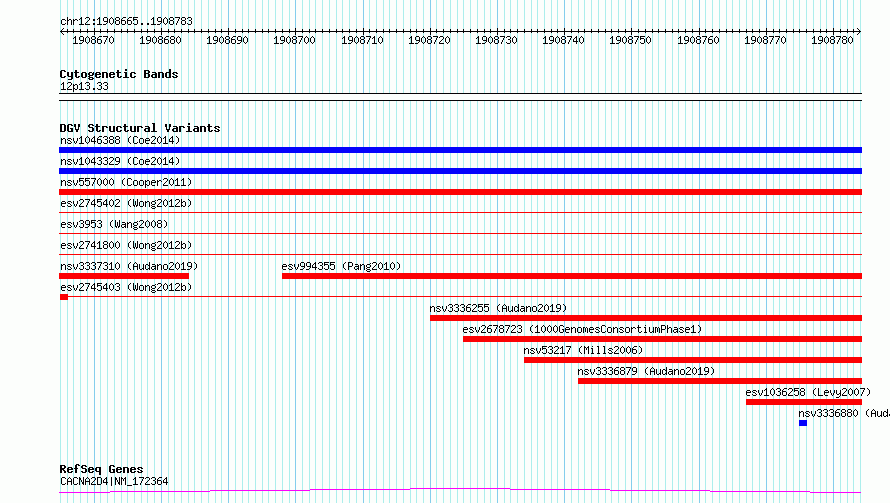890x503 pixels.
Task: Click the red bar under nsv3337310
Action: [x=124, y=276]
